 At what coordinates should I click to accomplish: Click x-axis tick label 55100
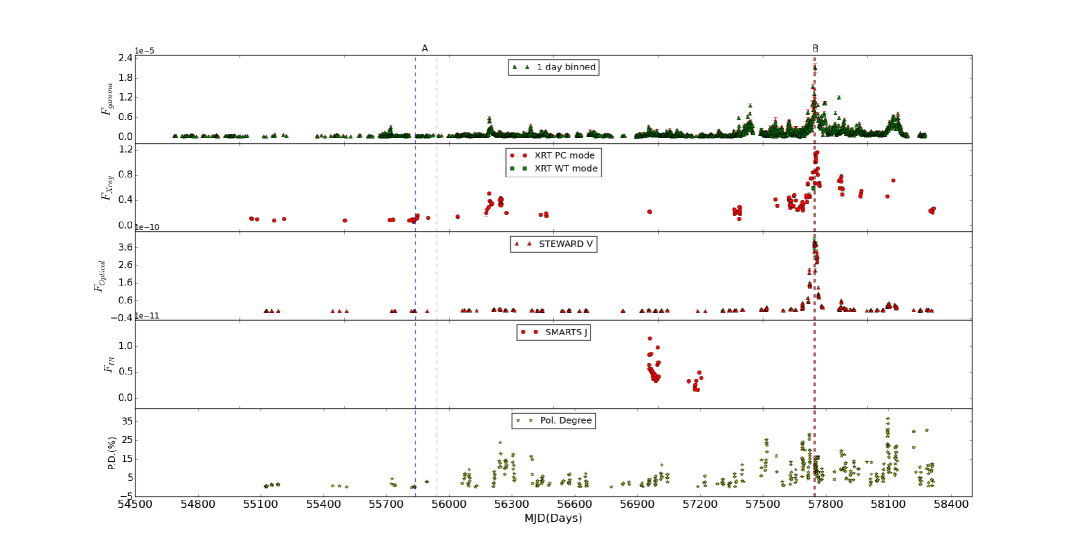pos(260,505)
